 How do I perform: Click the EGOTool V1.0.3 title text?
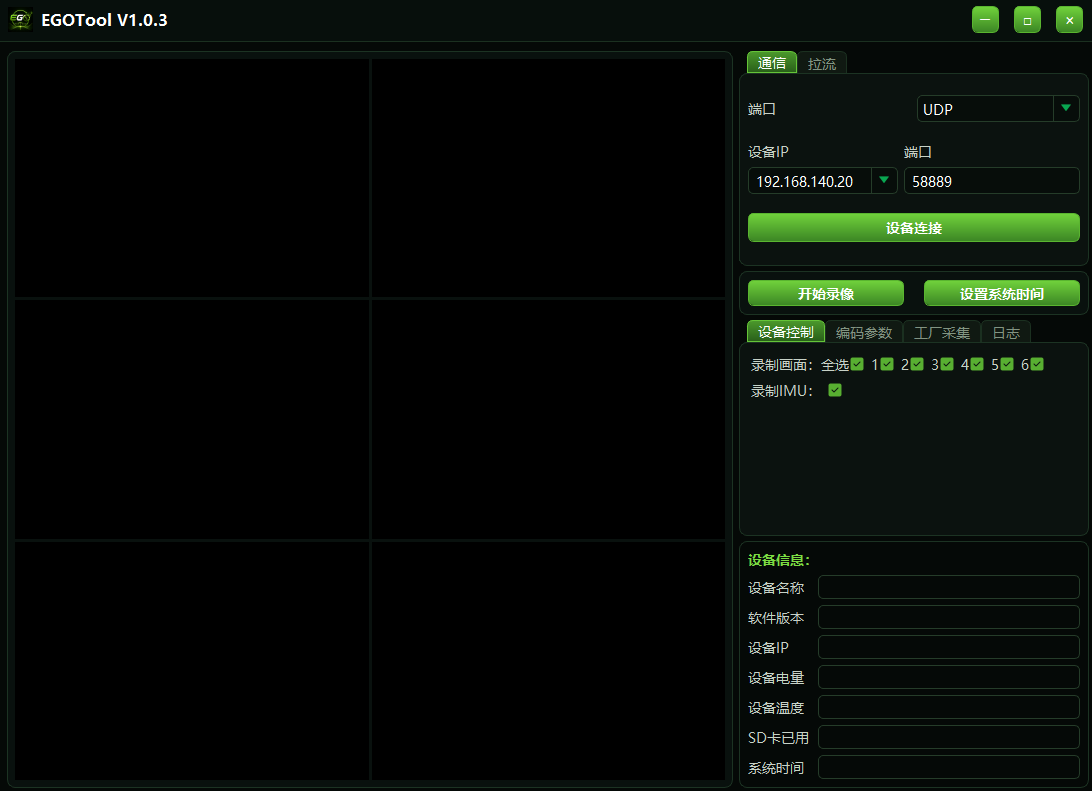pyautogui.click(x=104, y=20)
